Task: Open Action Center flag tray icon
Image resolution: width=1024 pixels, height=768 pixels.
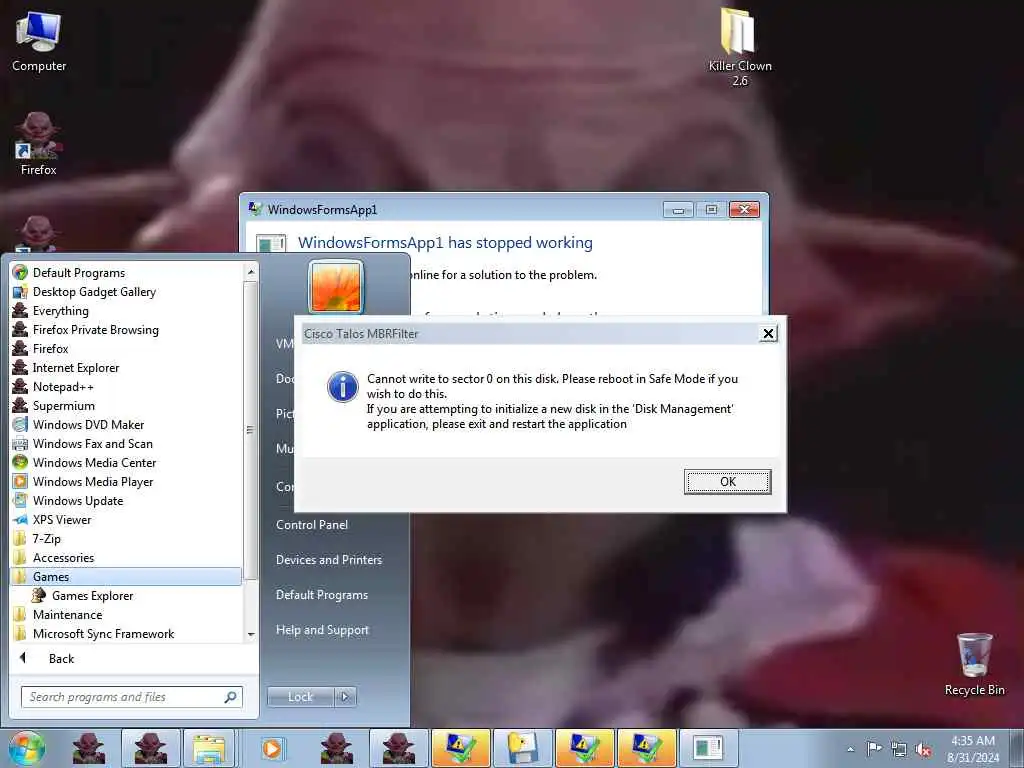Action: point(874,749)
